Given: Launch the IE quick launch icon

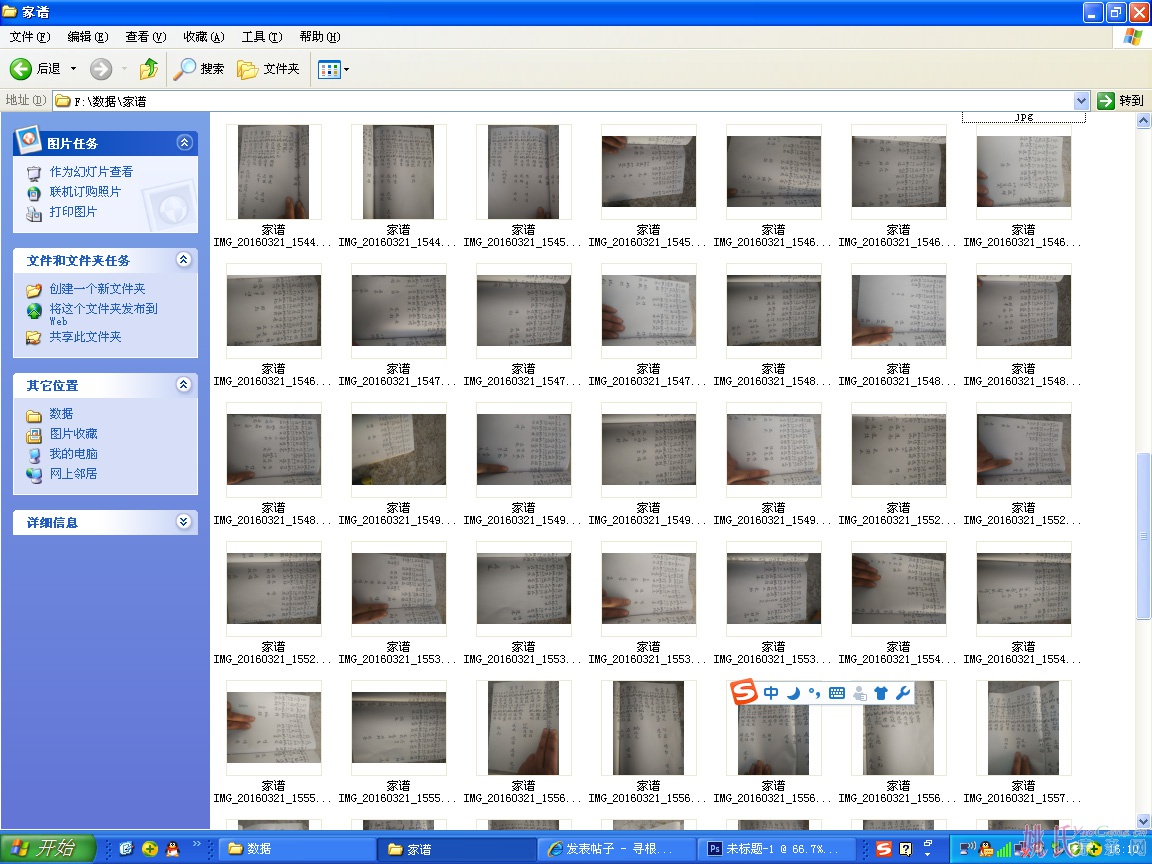Looking at the screenshot, I should click(126, 849).
